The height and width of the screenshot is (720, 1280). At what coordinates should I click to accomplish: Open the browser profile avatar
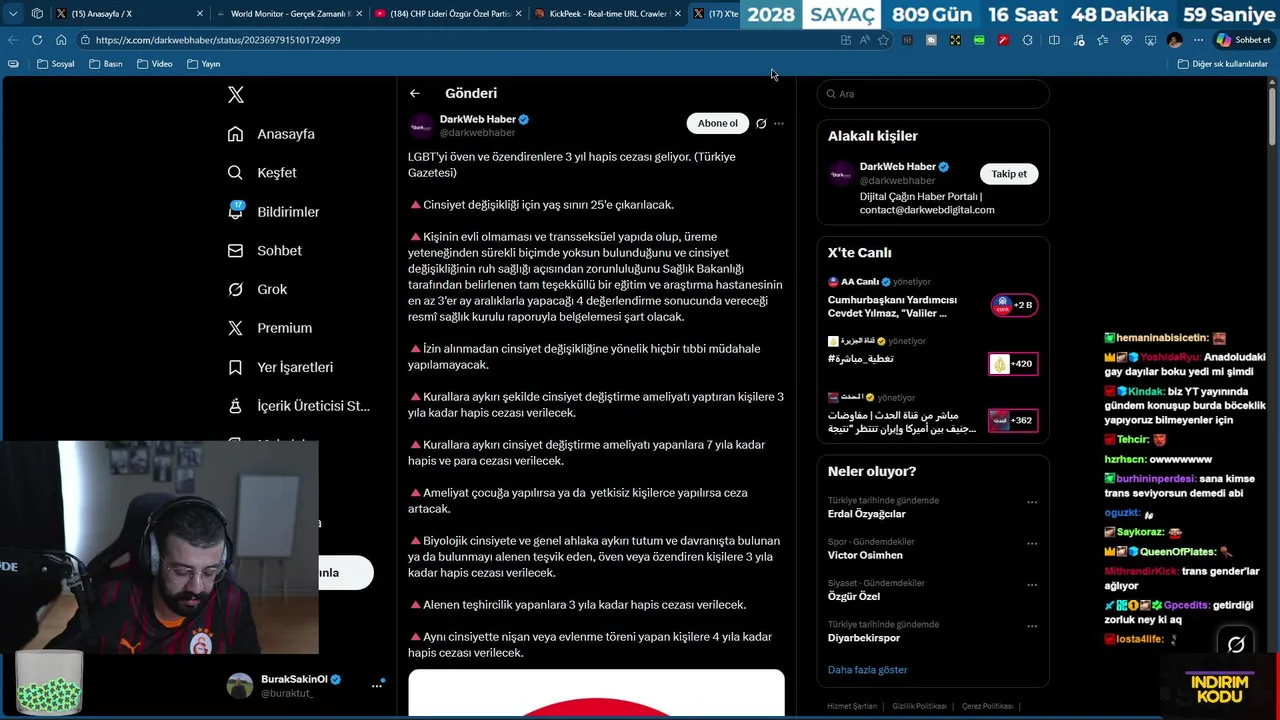(1174, 40)
